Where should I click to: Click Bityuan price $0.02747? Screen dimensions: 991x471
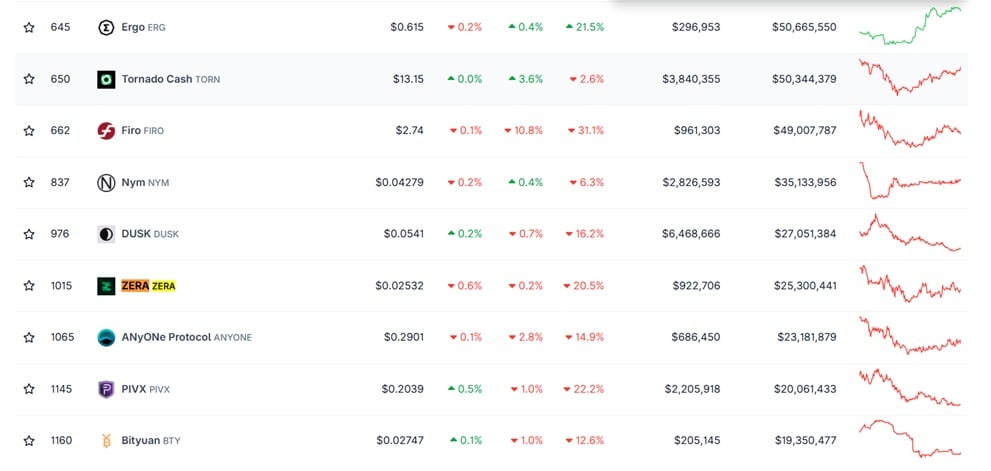(x=400, y=441)
